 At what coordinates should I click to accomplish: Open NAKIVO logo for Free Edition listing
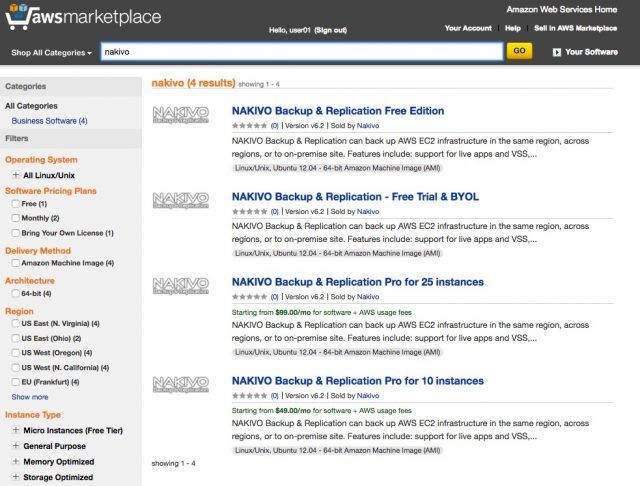[180, 115]
